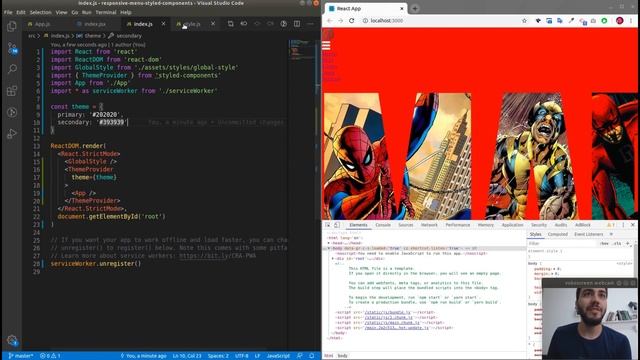Open the File menu in VS Code
Screen dimensions: 640x360
coord(8,12)
